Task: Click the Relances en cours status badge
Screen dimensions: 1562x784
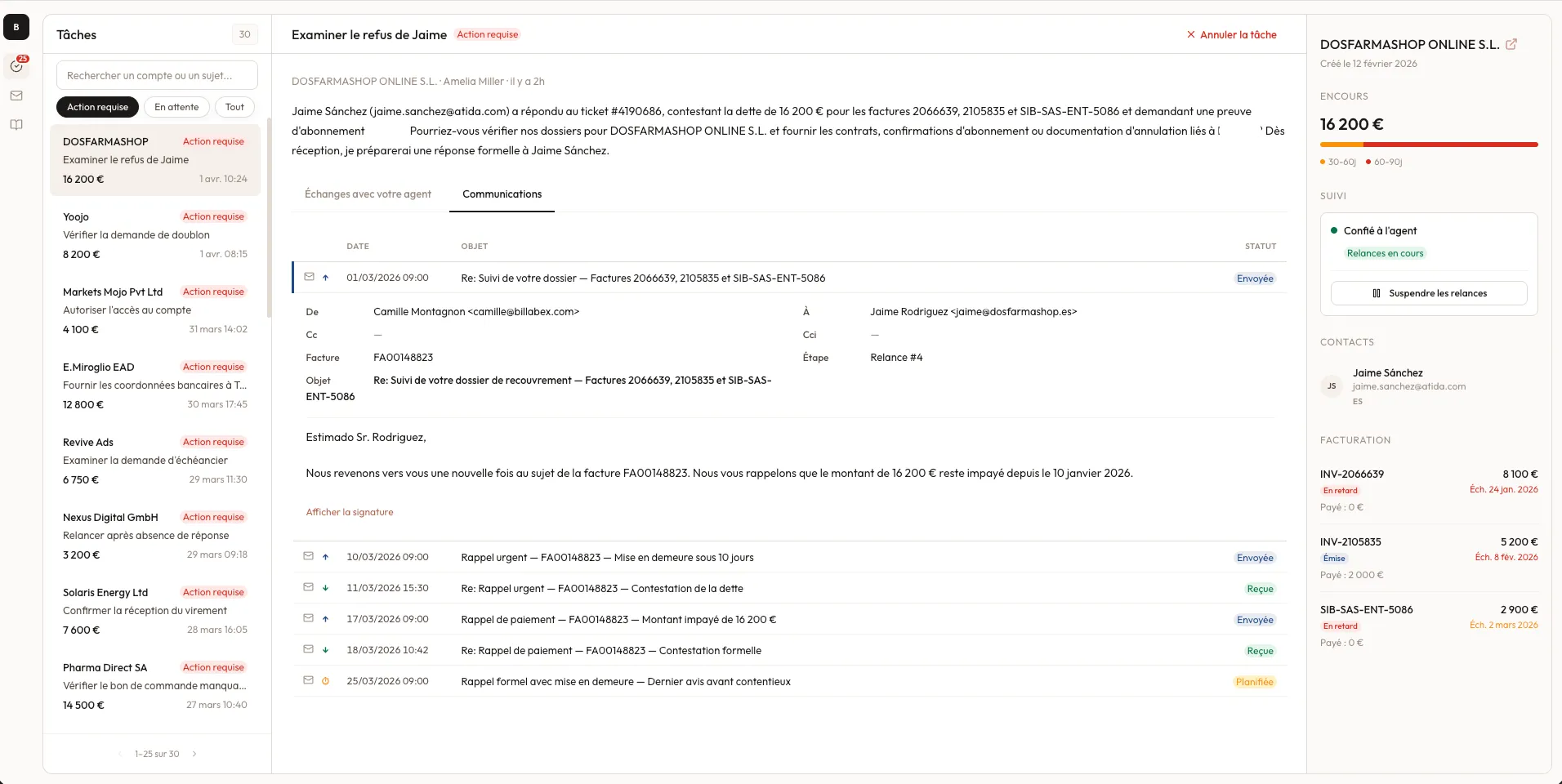Action: point(1385,253)
